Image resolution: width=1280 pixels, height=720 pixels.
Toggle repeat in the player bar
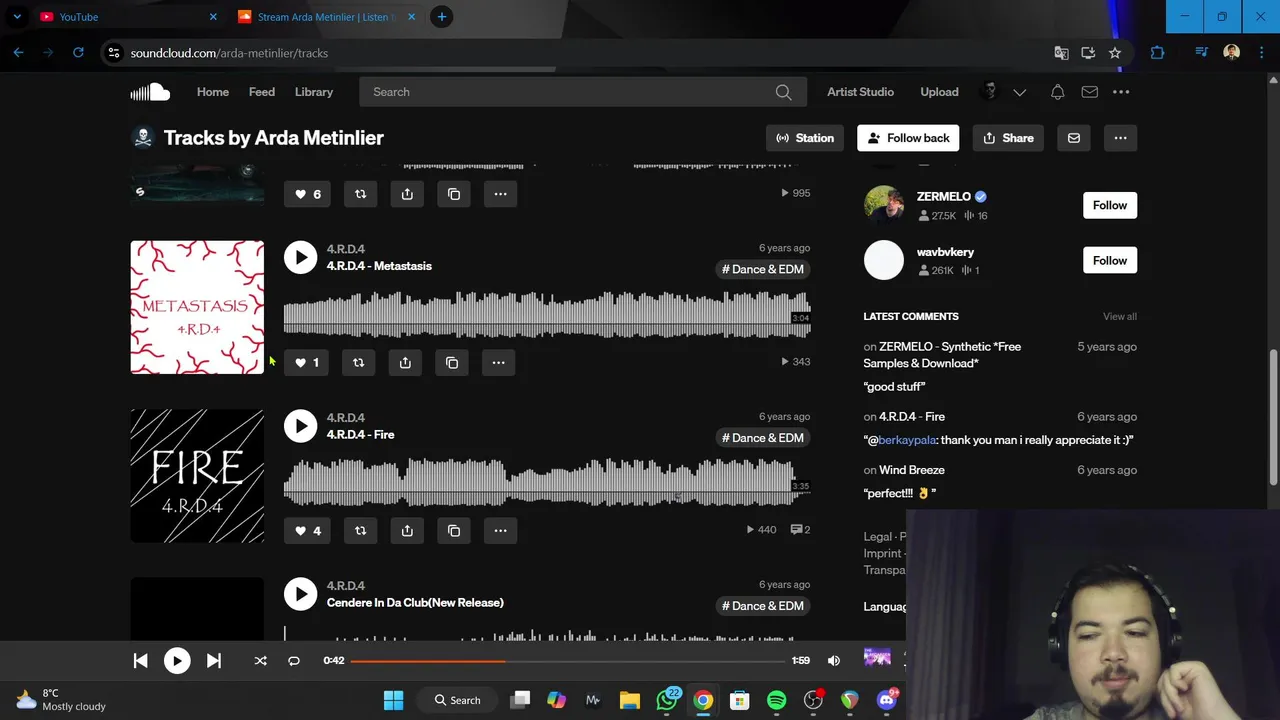tap(294, 660)
